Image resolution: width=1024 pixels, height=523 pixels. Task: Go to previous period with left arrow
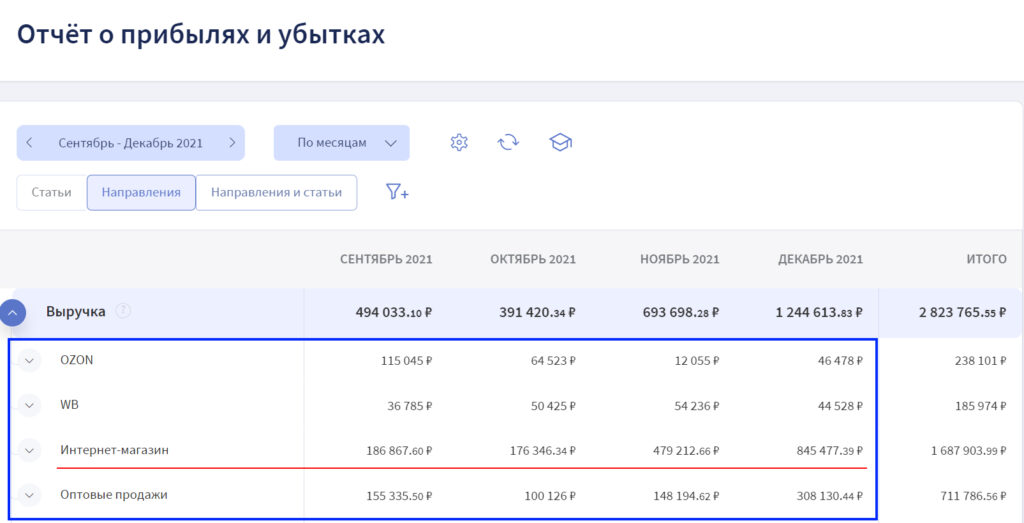[30, 143]
